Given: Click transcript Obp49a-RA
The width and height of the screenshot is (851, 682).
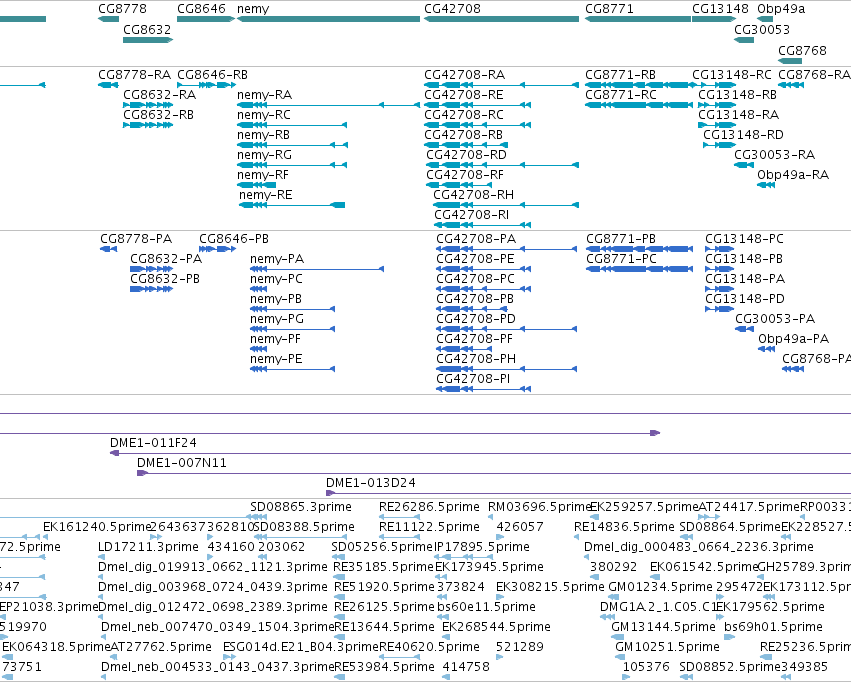Looking at the screenshot, I should click(x=766, y=185).
